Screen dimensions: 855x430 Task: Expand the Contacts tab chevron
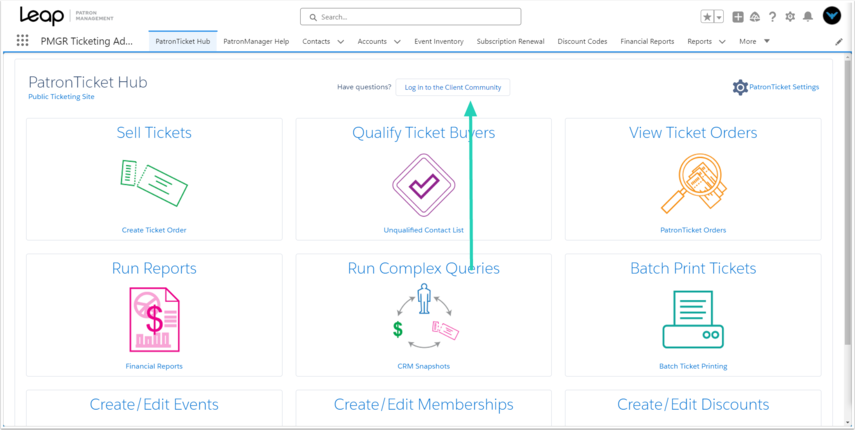click(341, 41)
